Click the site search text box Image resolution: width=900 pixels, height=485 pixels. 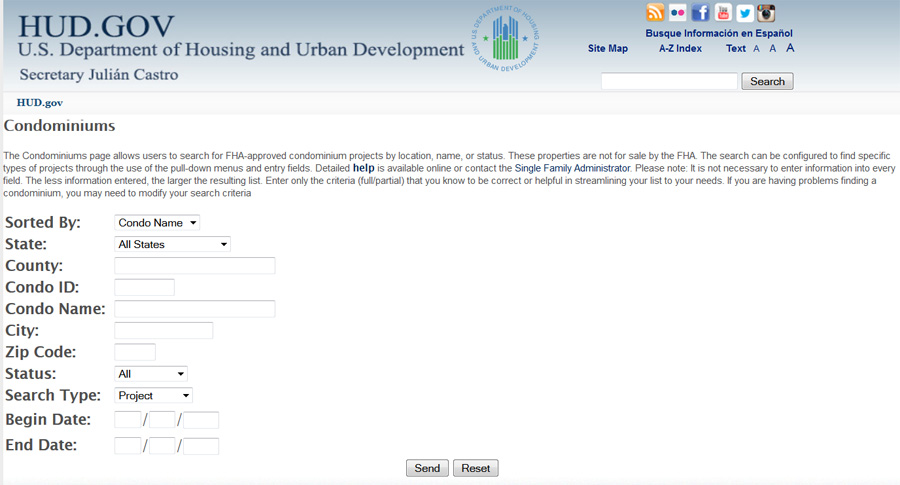point(669,82)
